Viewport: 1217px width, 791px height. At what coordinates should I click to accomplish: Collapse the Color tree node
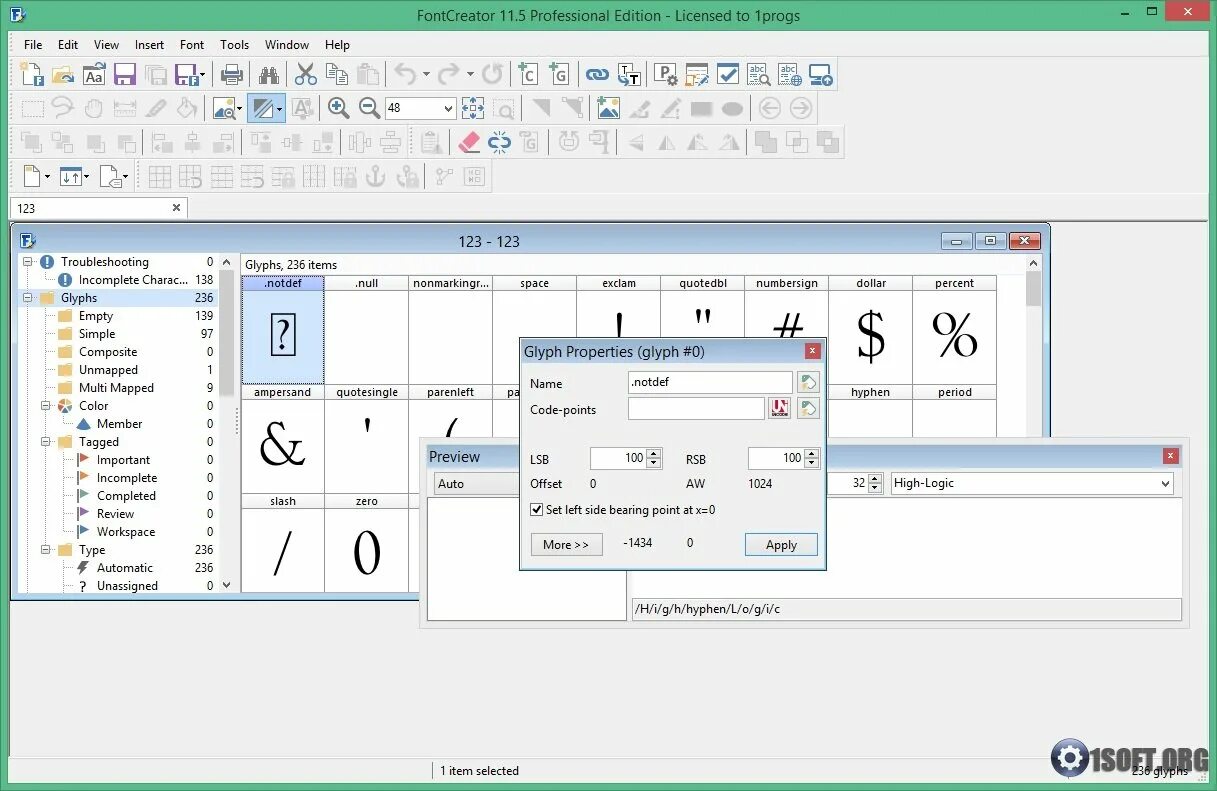46,406
